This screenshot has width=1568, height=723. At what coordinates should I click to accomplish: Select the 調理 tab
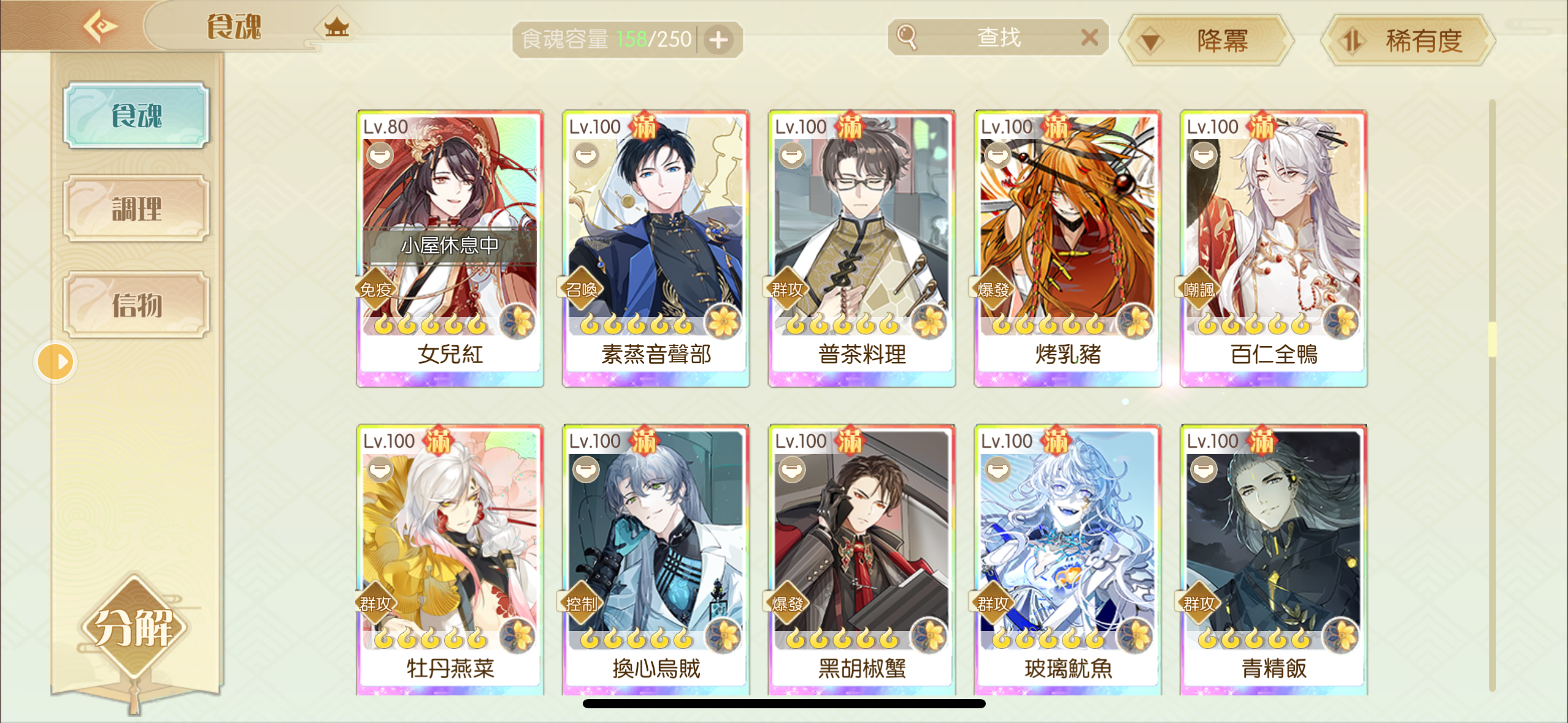pyautogui.click(x=136, y=209)
